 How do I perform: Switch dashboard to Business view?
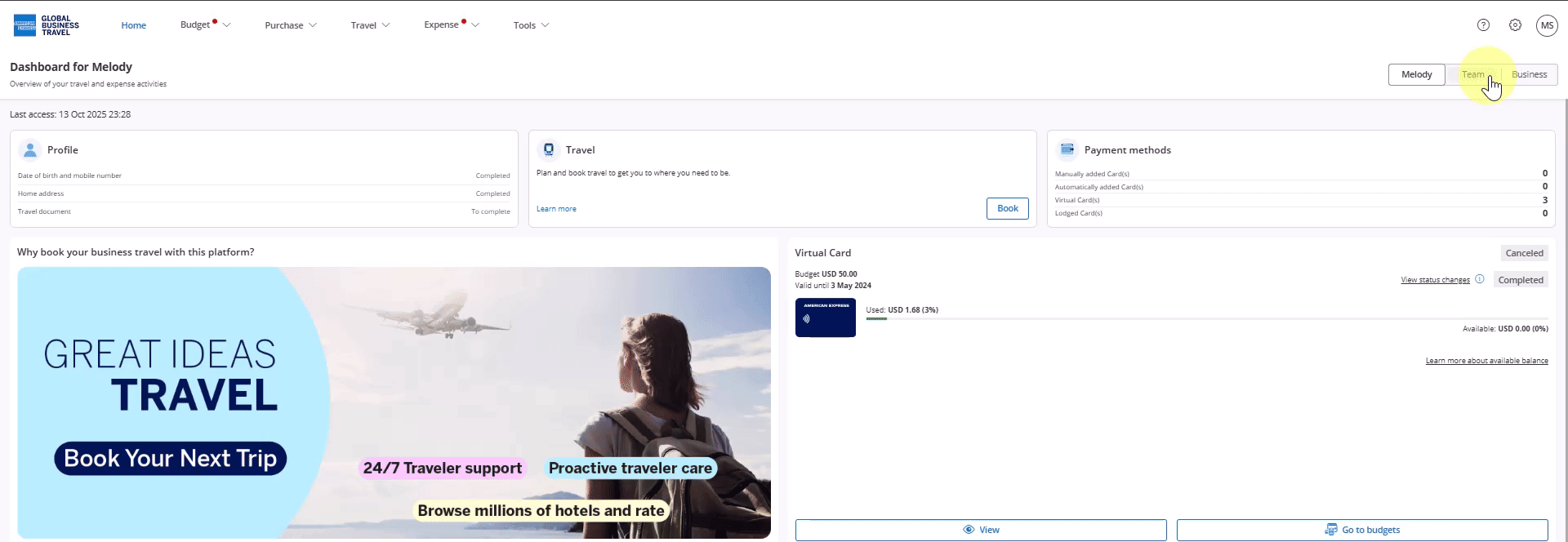point(1529,74)
